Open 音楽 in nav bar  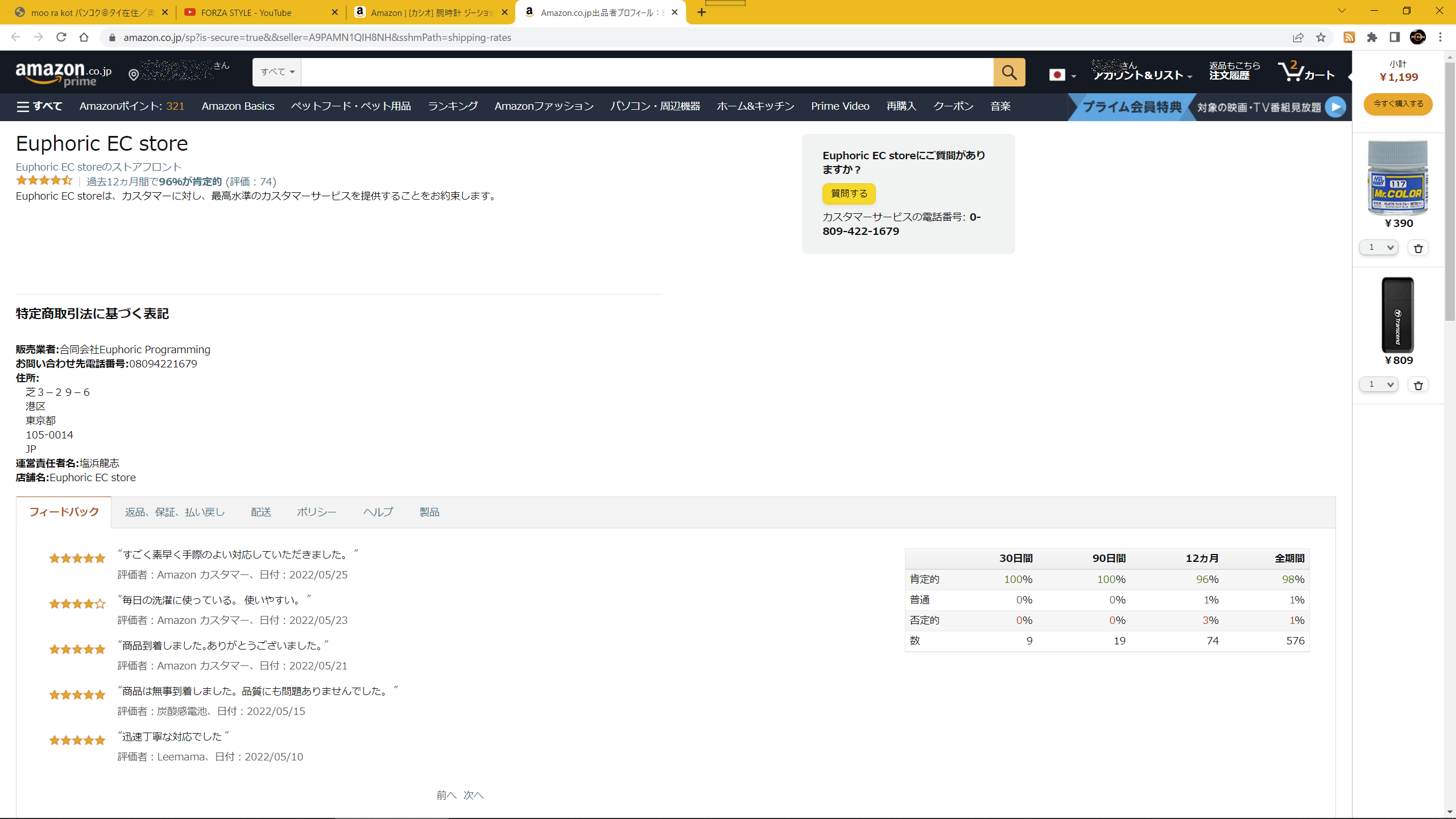(x=1000, y=106)
